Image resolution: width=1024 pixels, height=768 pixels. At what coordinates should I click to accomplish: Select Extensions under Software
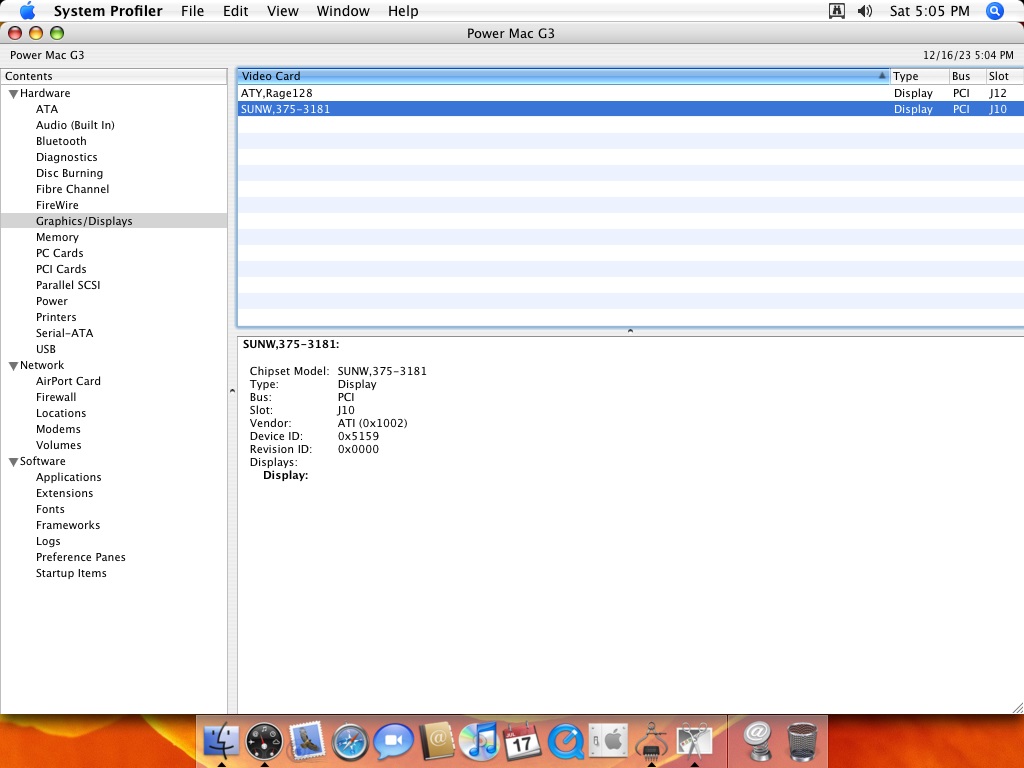64,493
